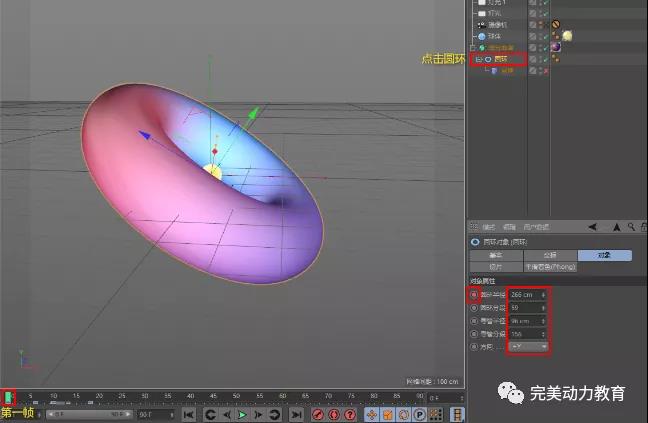Click the yellow material tag on sphere
This screenshot has width=648, height=423.
(x=567, y=35)
